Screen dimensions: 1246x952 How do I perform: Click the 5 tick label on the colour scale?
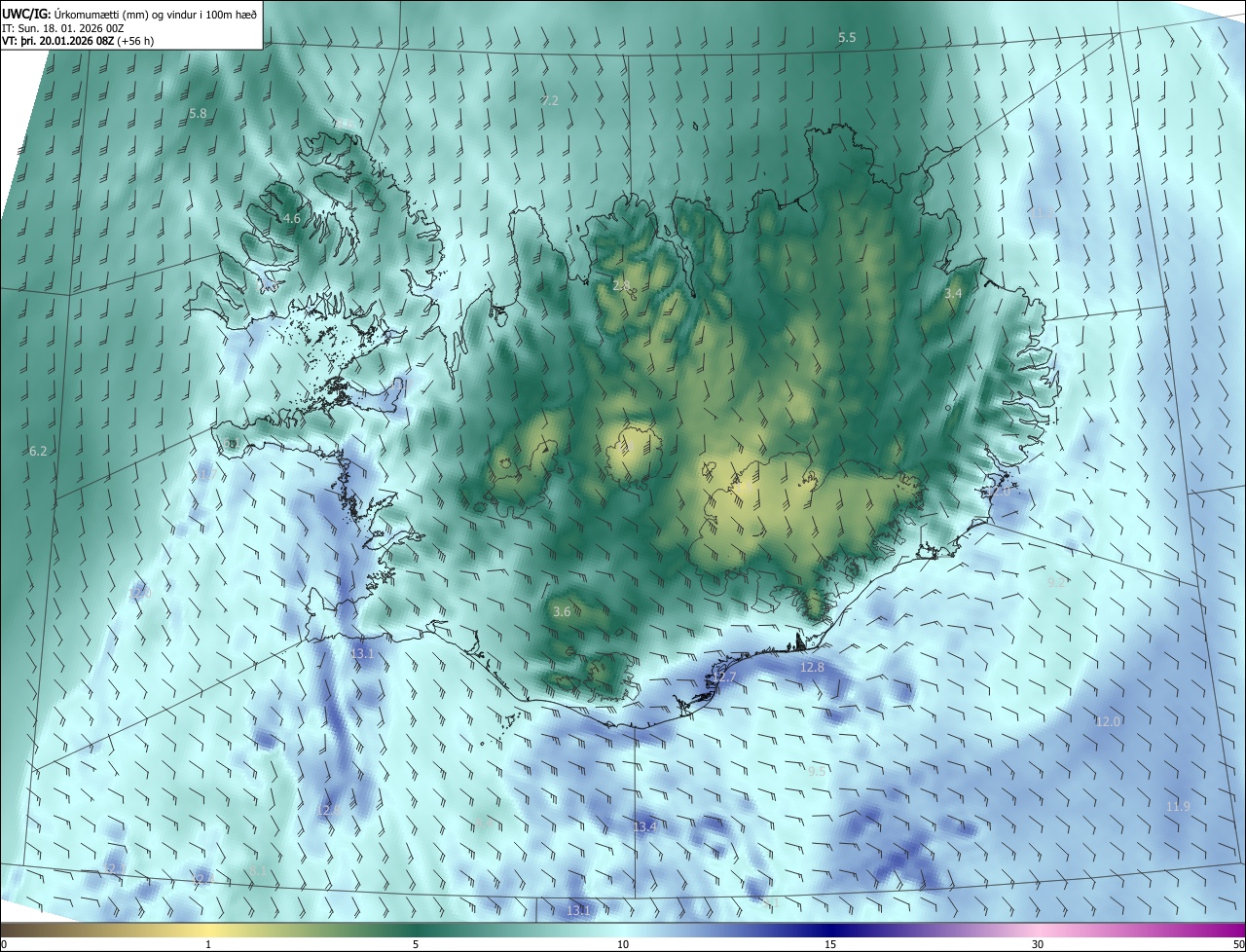point(416,944)
